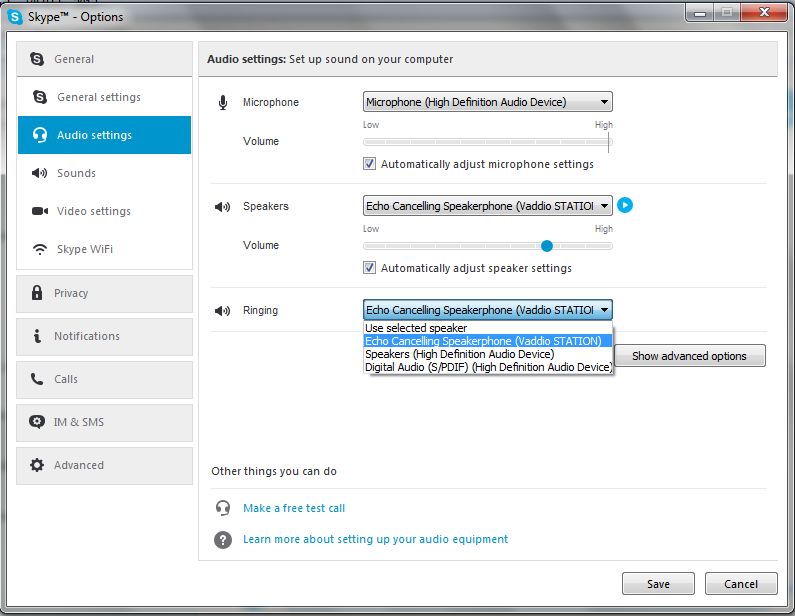795x616 pixels.
Task: Open the Microphone device dropdown
Action: pos(488,102)
